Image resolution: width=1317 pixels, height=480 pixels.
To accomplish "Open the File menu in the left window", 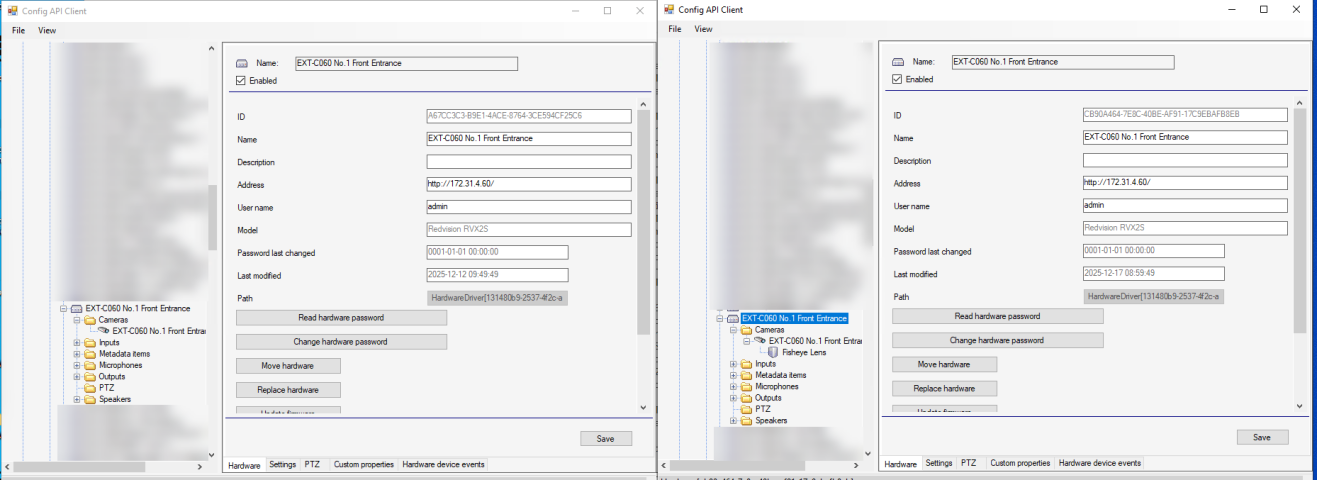I will pos(18,30).
